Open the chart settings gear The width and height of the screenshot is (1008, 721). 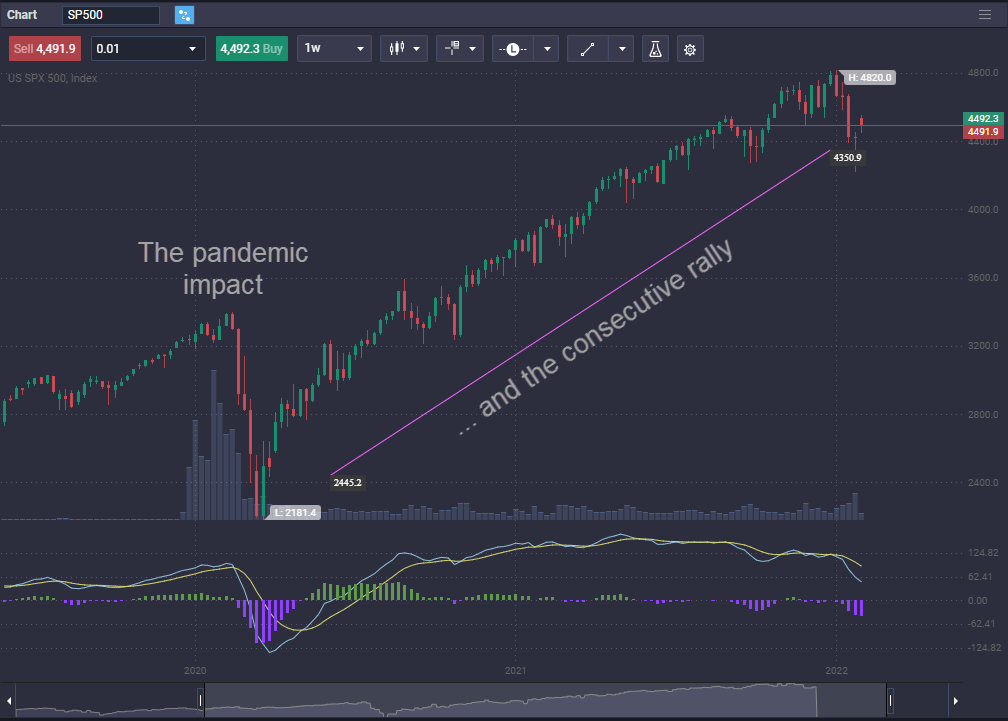(690, 48)
